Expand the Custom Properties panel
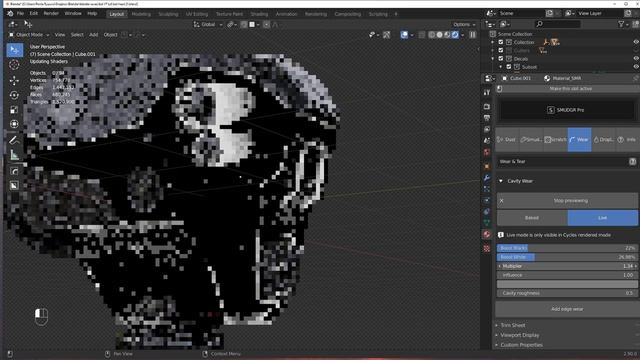 pyautogui.click(x=521, y=345)
